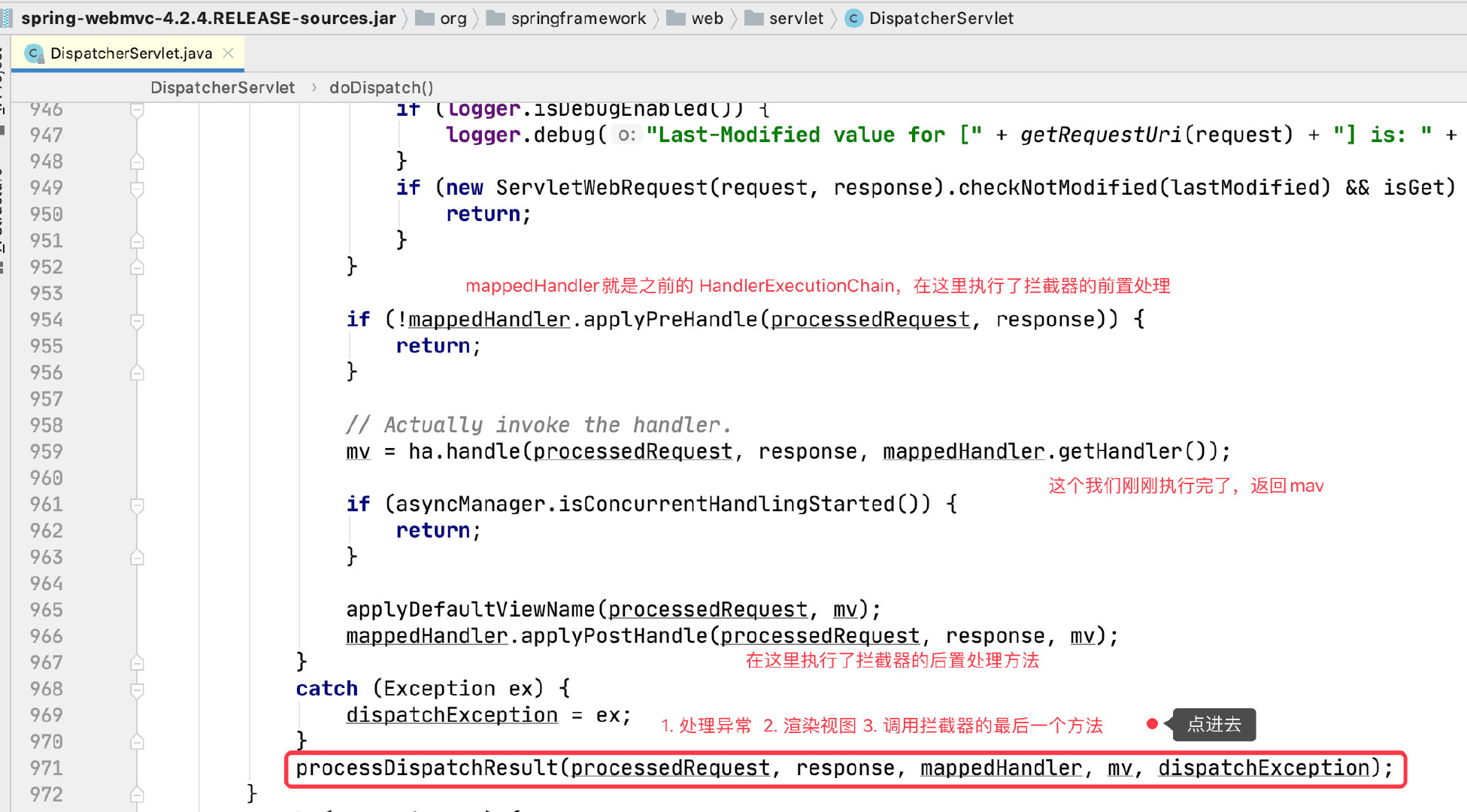Toggle fold end marker on line 956
1467x812 pixels.
pyautogui.click(x=137, y=373)
